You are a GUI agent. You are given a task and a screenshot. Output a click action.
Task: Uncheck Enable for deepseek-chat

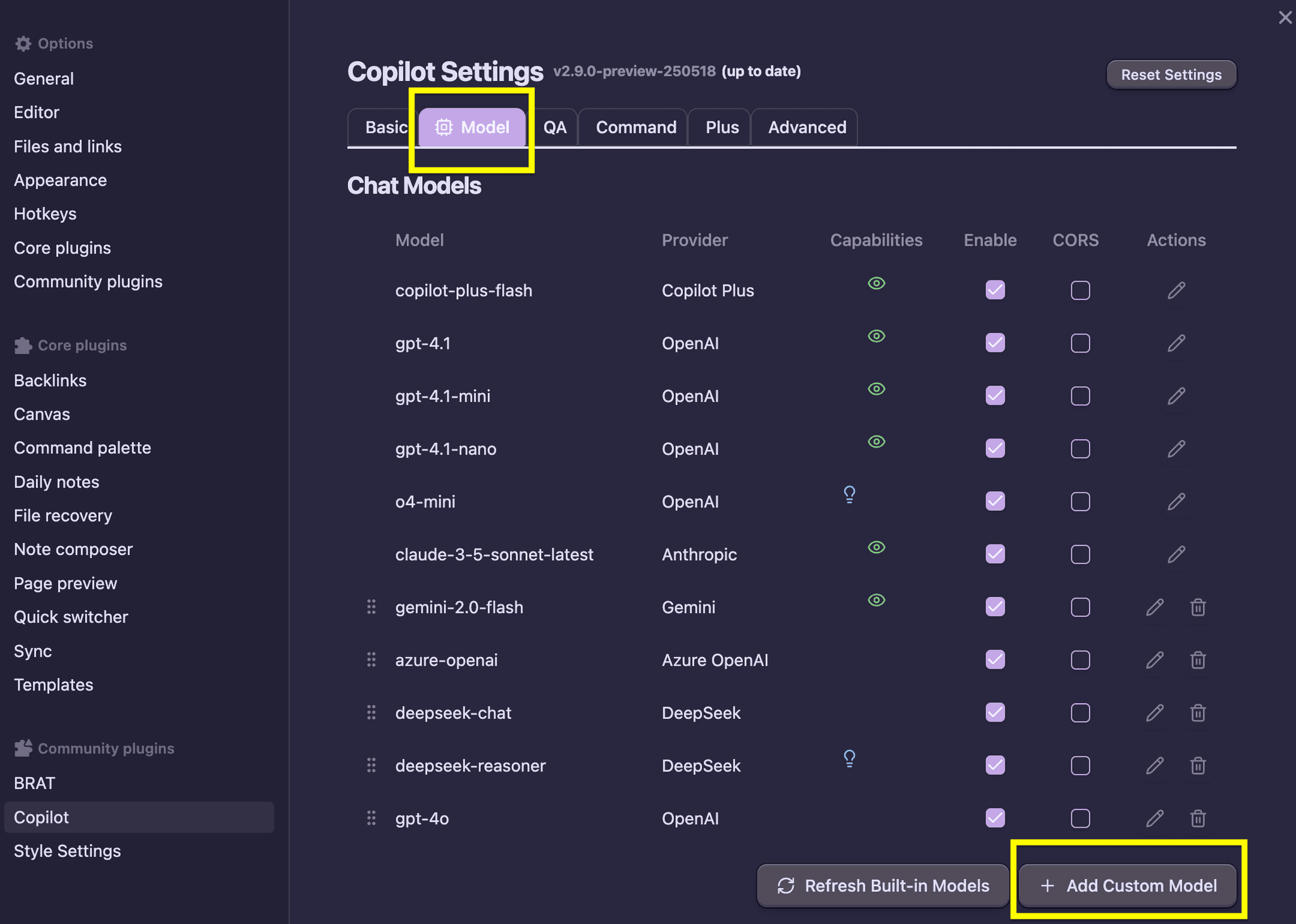point(994,713)
